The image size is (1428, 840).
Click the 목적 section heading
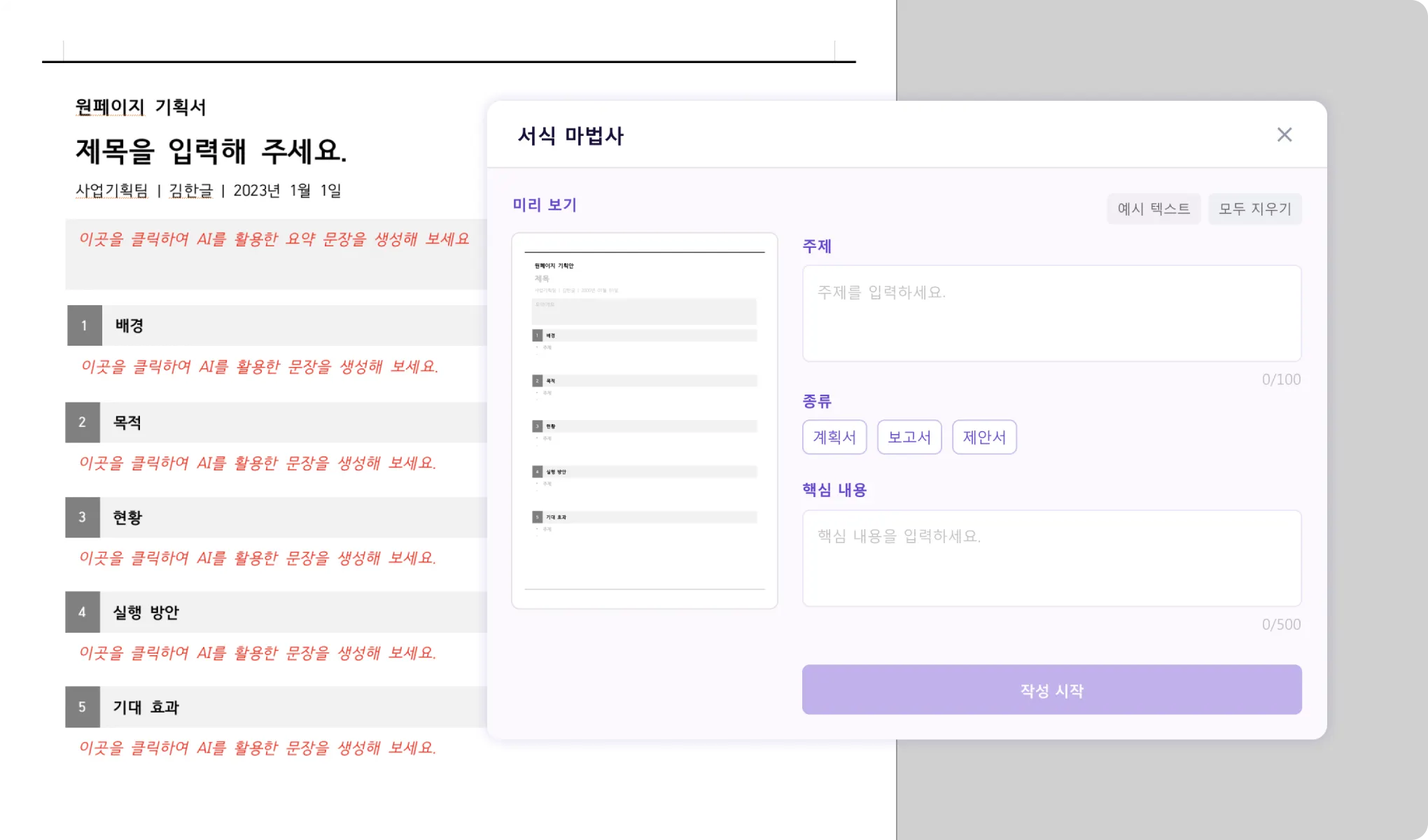[x=127, y=423]
